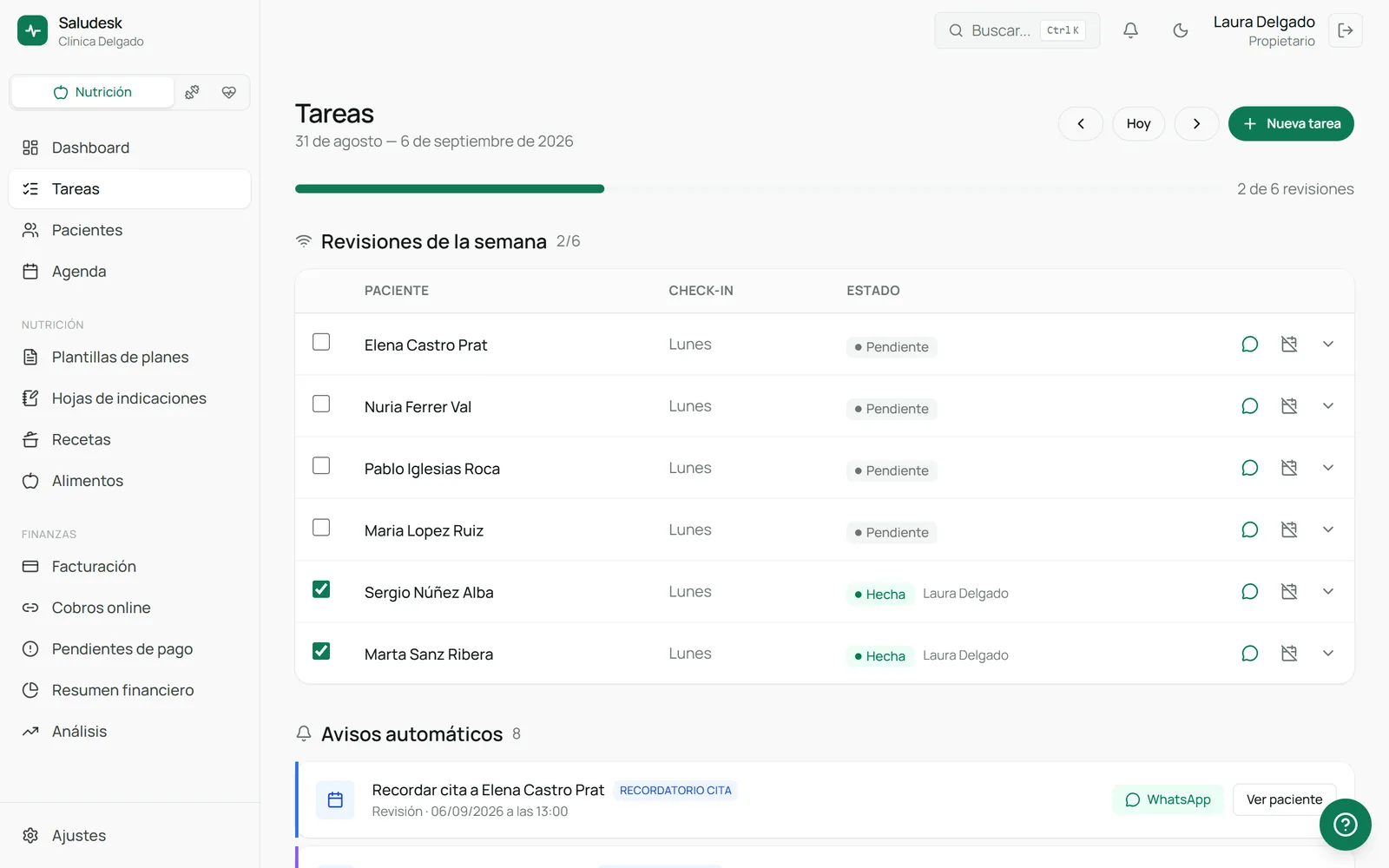Viewport: 1389px width, 868px height.
Task: Open Ajustes settings in sidebar
Action: [x=129, y=836]
